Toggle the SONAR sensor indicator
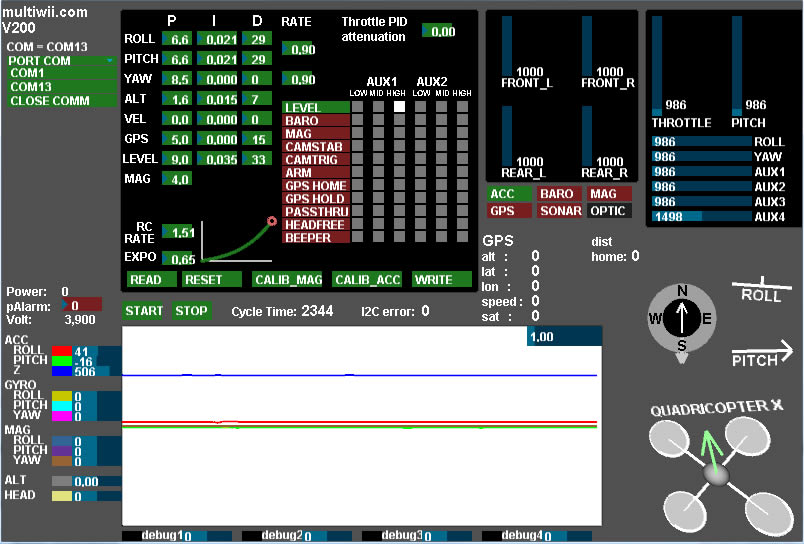The width and height of the screenshot is (804, 544). click(x=559, y=211)
